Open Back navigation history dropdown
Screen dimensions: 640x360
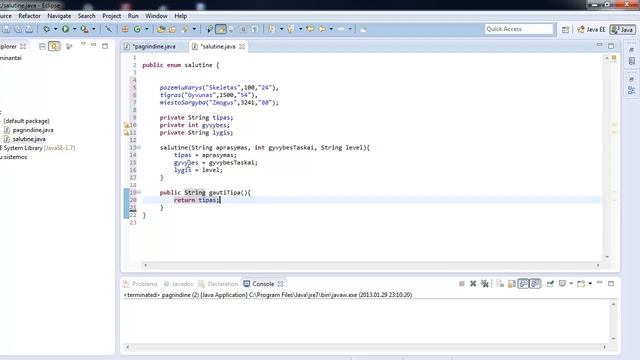coord(331,29)
